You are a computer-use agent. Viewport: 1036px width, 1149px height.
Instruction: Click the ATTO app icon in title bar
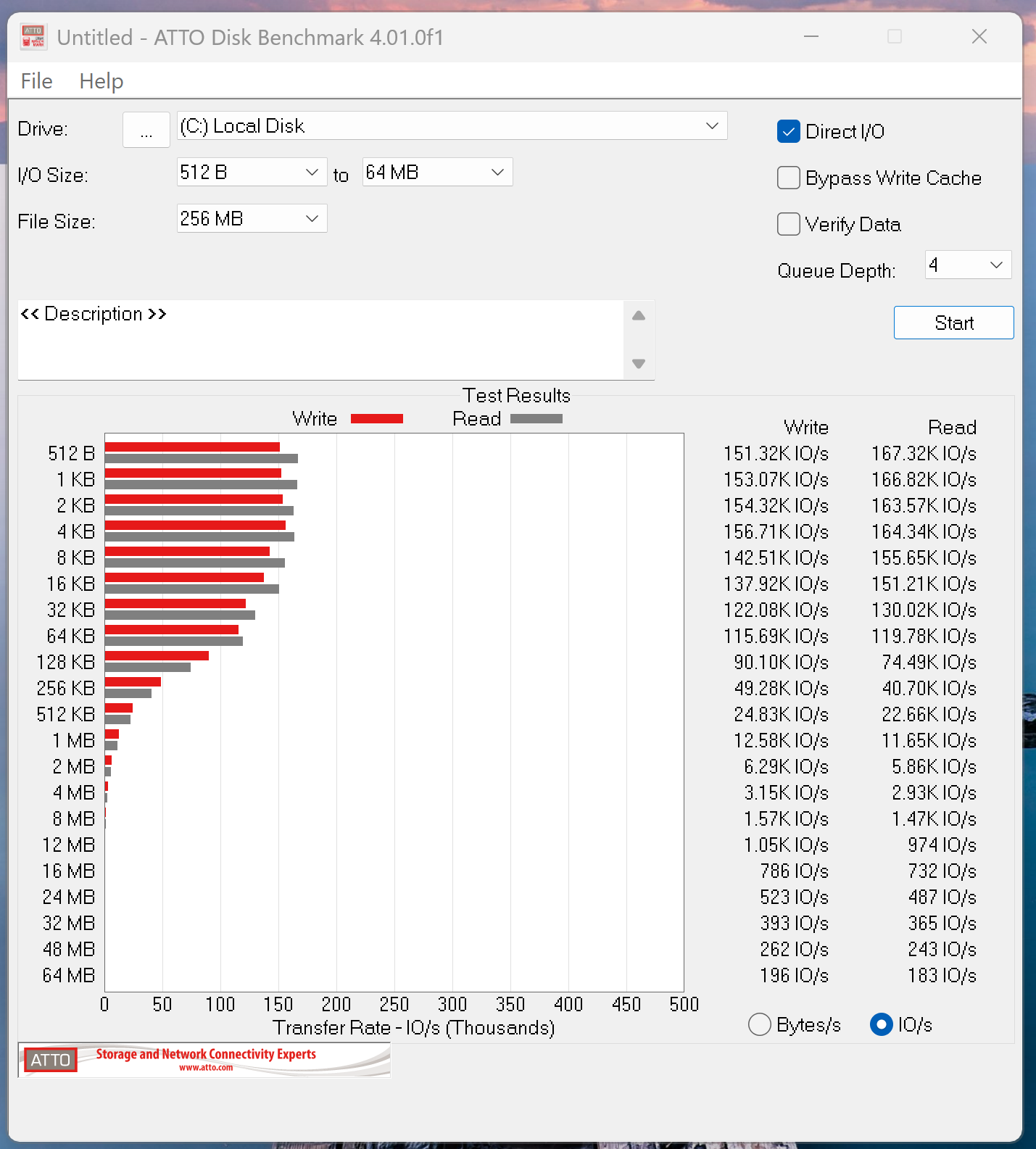(33, 37)
